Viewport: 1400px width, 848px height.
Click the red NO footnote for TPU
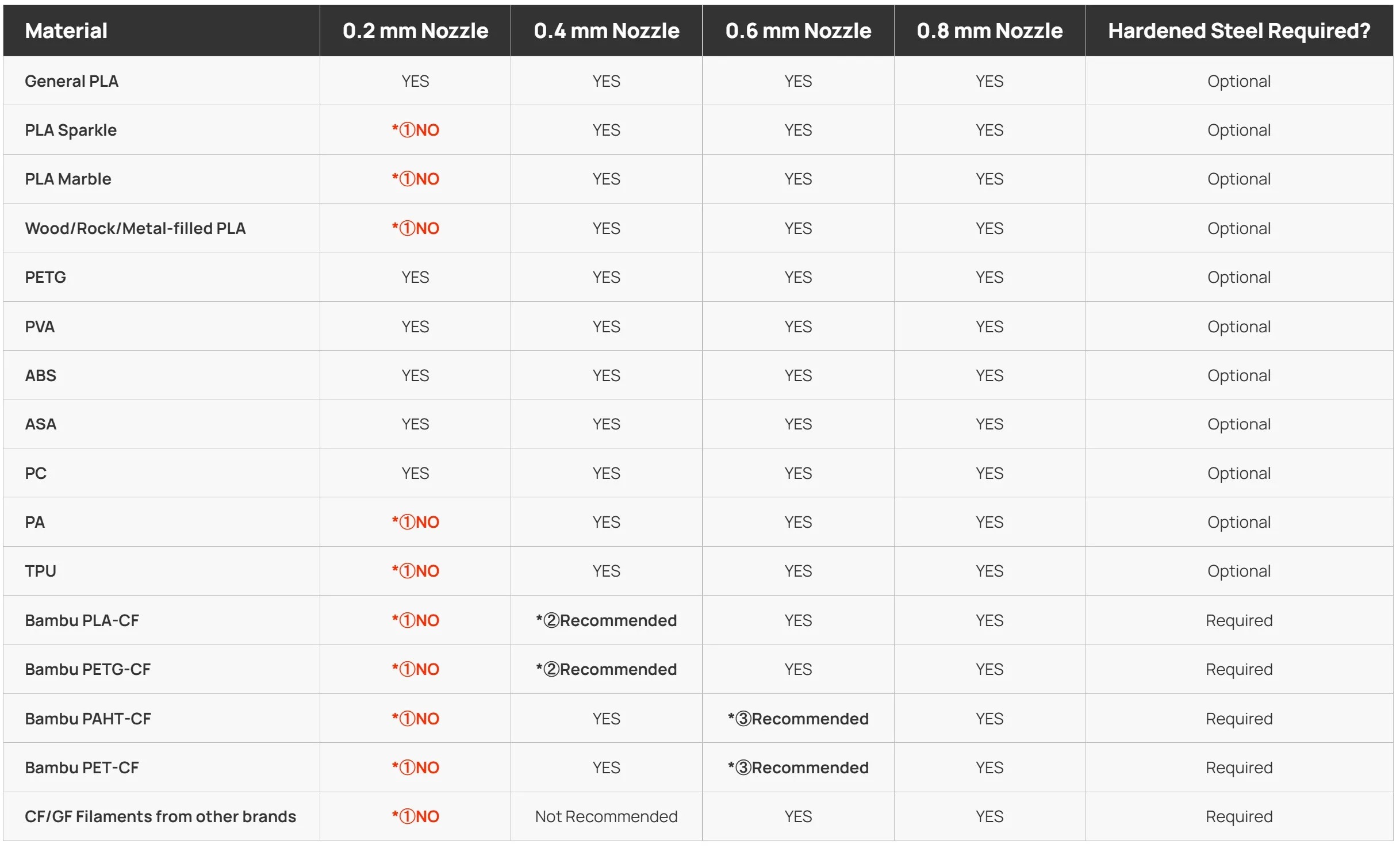point(415,571)
